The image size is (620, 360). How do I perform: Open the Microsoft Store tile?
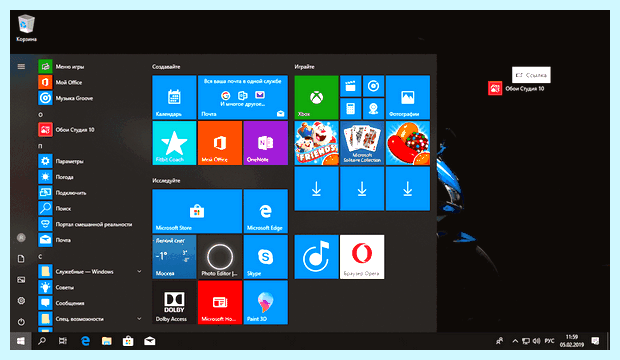[197, 211]
